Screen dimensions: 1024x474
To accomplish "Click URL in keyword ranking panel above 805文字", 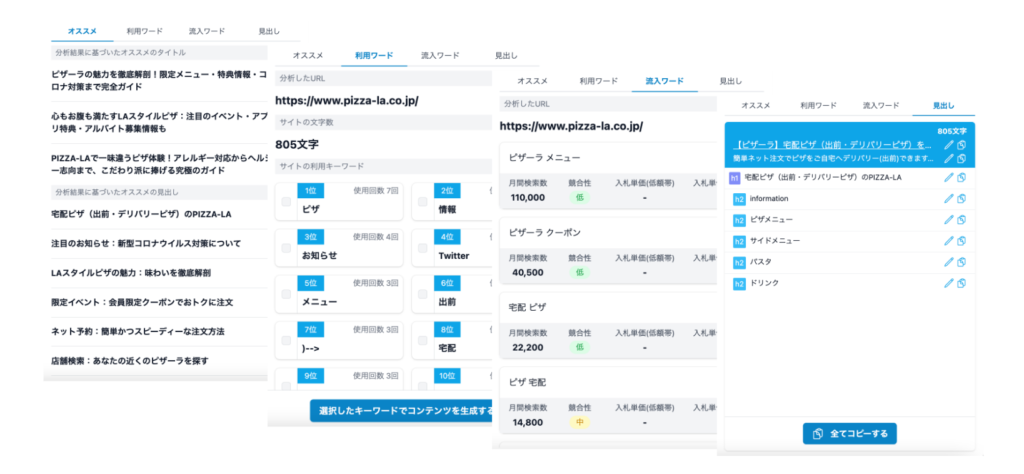I will [347, 101].
